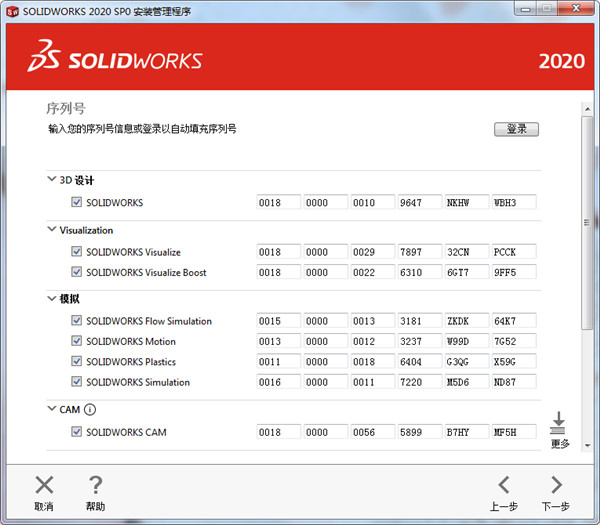Click the last serial field of SOLIDWORKS Simulation
600x525 pixels.
pyautogui.click(x=513, y=382)
